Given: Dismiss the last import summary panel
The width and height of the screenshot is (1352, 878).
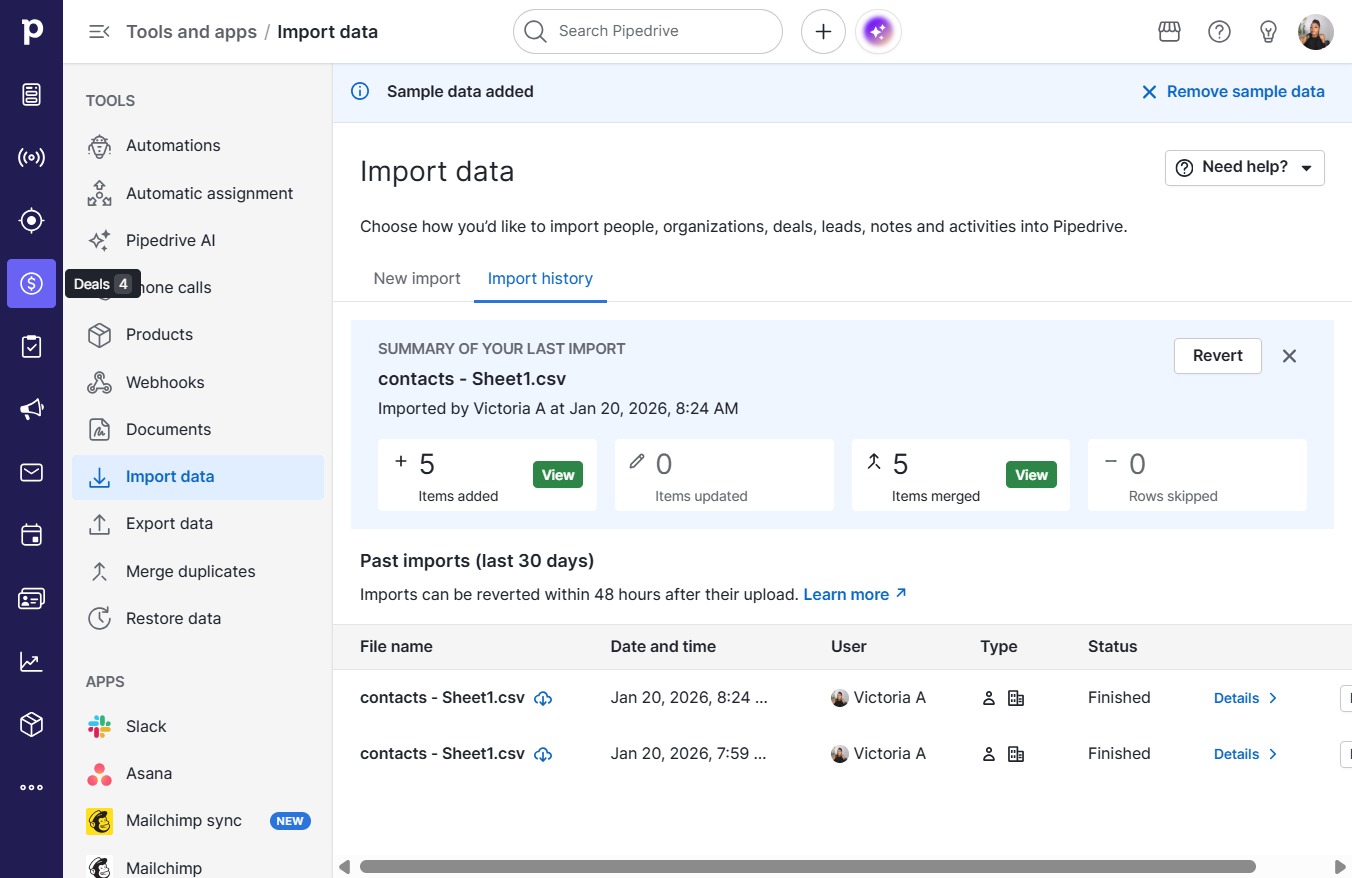Looking at the screenshot, I should click(1290, 356).
